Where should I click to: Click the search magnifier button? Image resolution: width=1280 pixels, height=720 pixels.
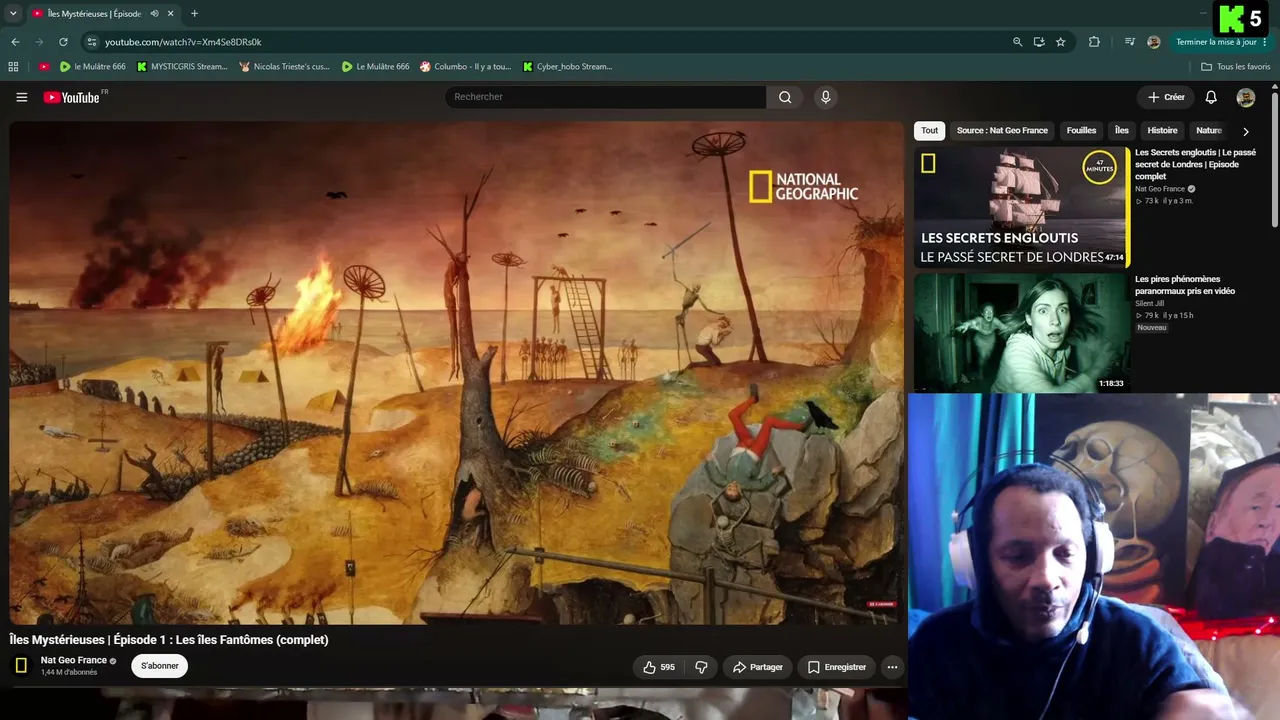pos(785,97)
